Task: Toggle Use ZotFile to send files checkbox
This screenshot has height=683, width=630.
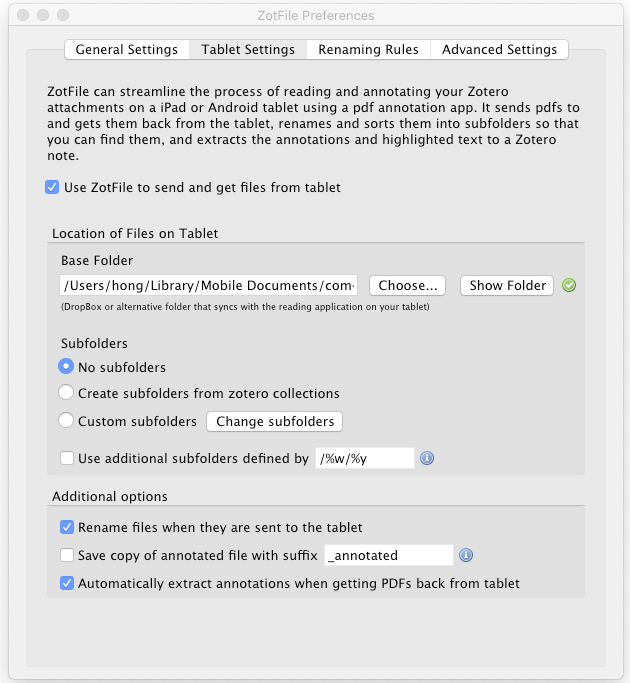Action: coord(52,187)
